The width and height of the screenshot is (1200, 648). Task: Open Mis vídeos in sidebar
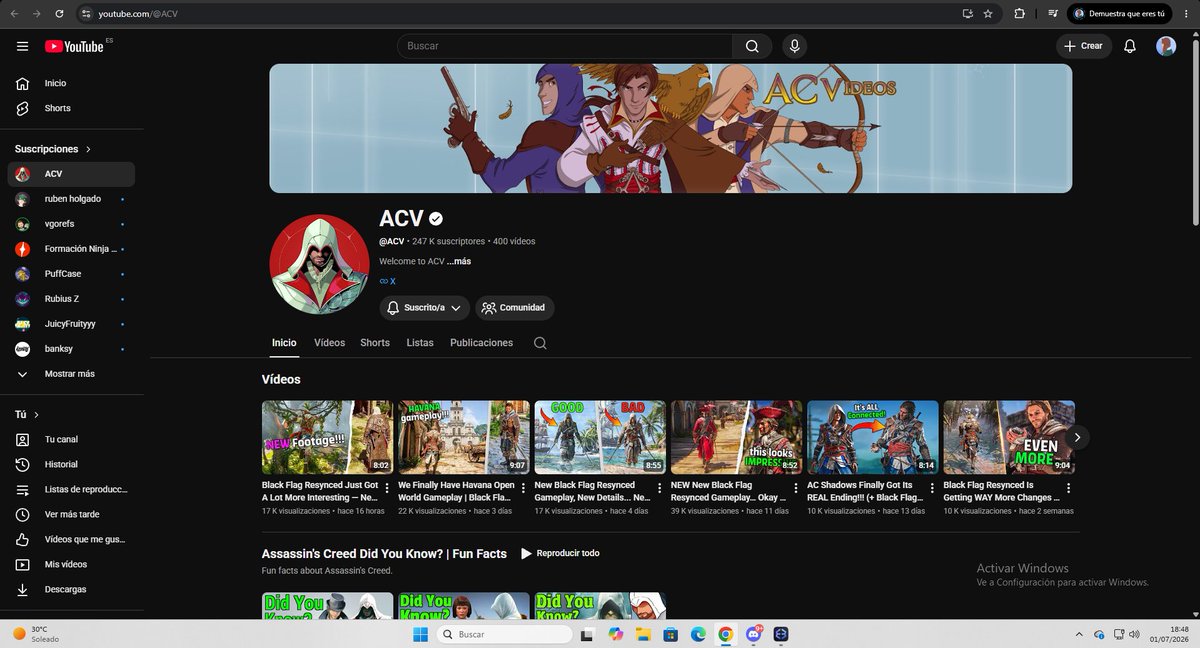71,564
